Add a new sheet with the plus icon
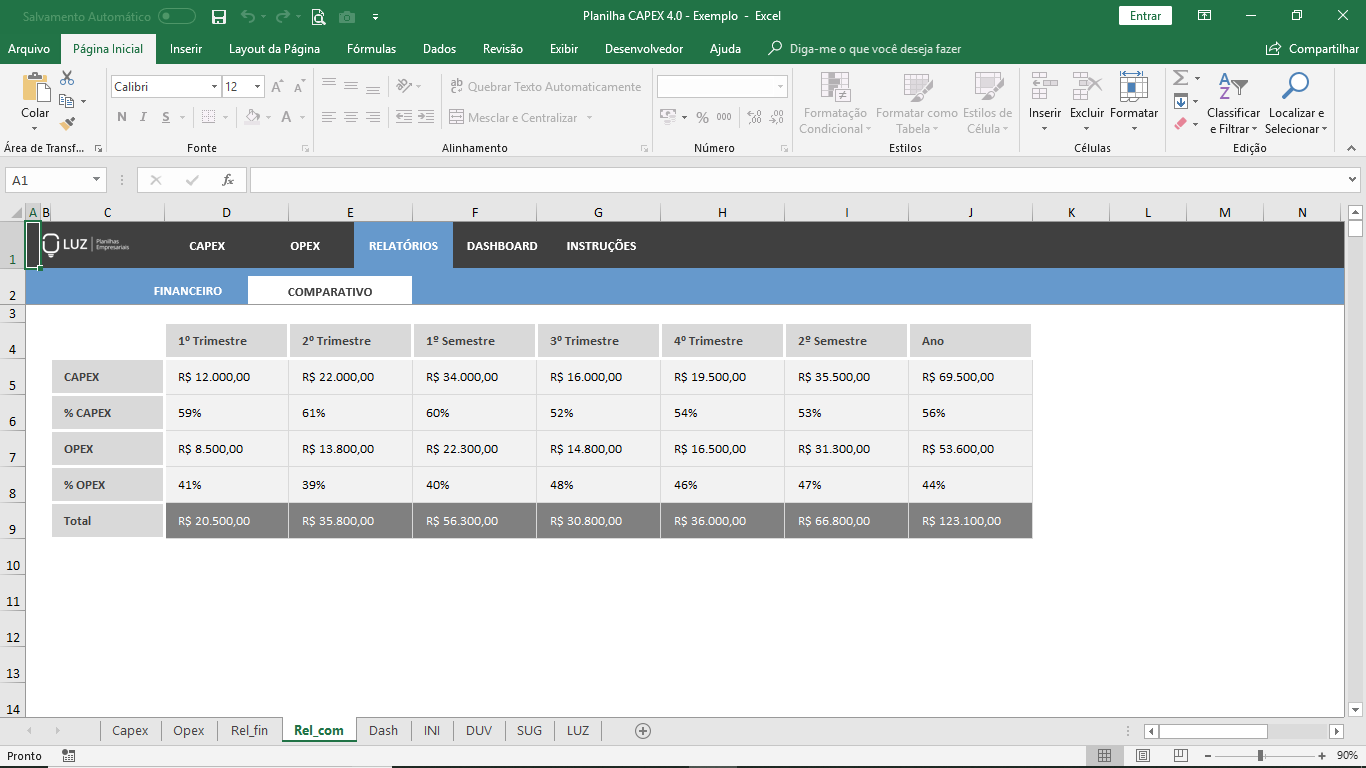Screen dimensions: 1366x768 [x=643, y=731]
